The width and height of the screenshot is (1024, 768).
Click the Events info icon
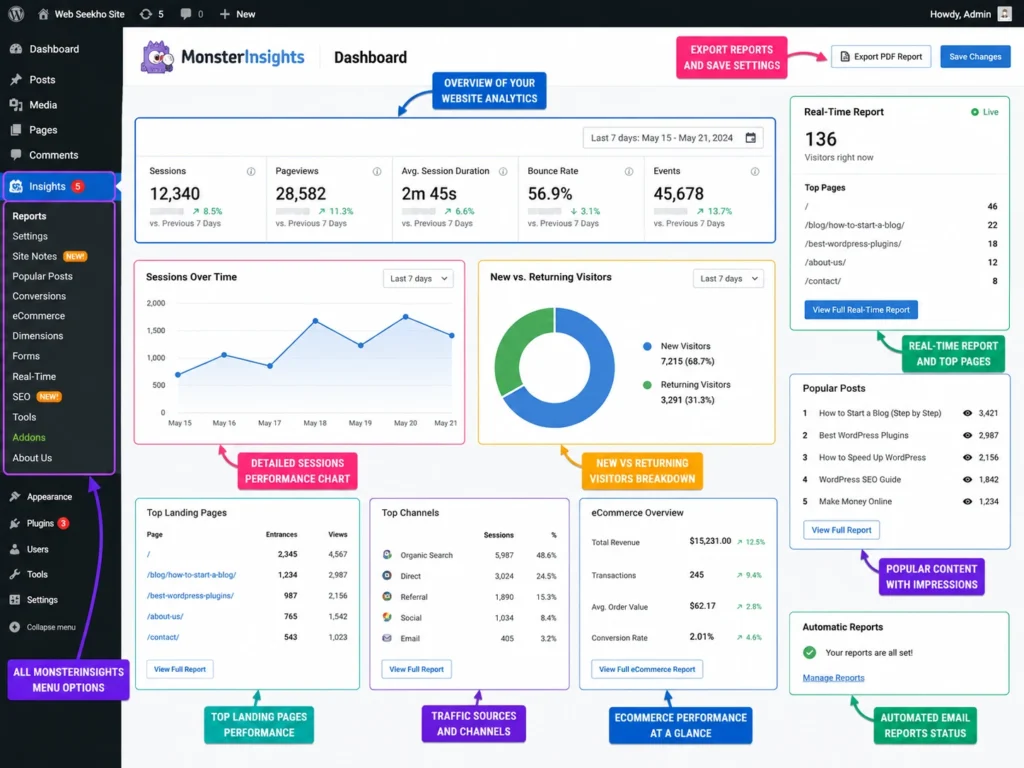point(755,172)
